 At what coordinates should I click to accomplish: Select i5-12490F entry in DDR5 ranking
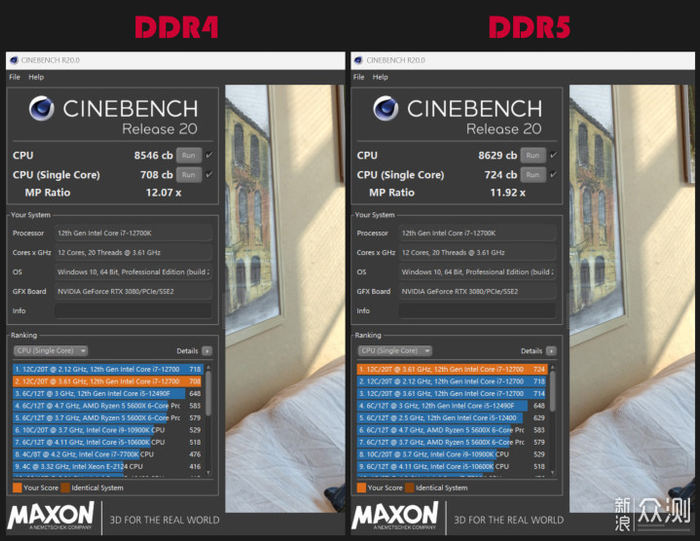[452, 406]
